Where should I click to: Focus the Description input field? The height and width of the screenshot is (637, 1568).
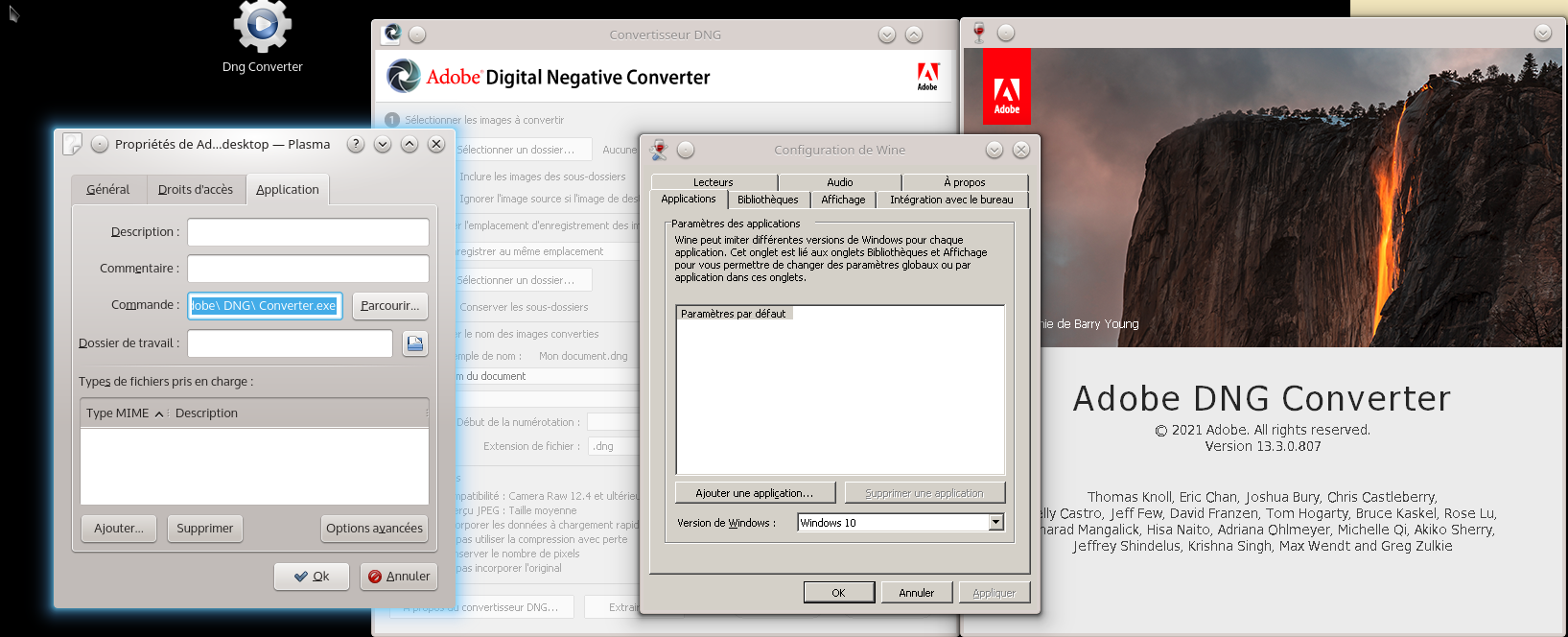(x=308, y=232)
